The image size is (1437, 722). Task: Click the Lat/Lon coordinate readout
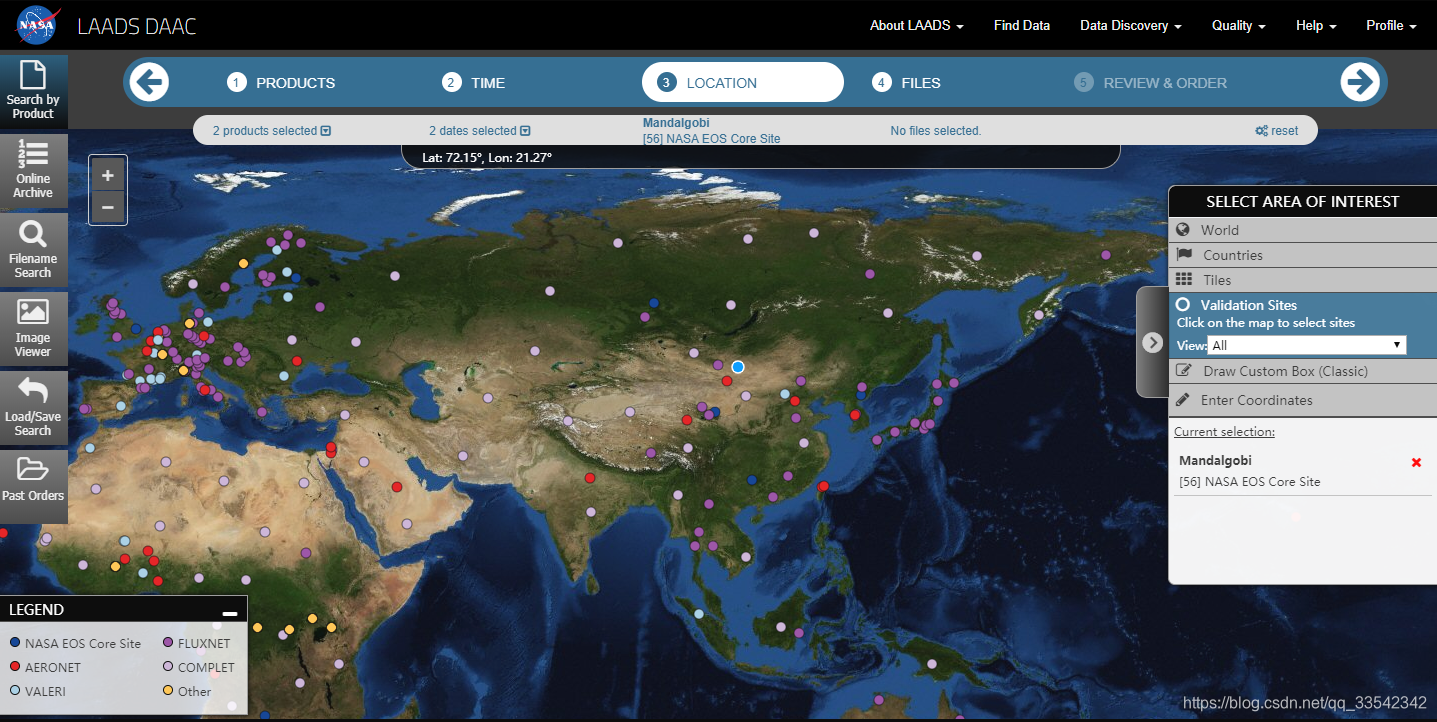487,157
